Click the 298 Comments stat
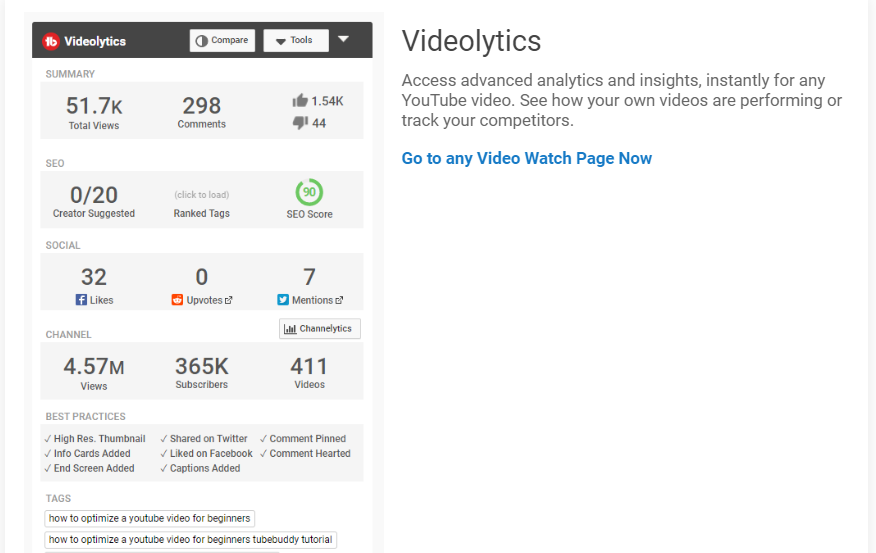The width and height of the screenshot is (876, 553). pos(202,112)
